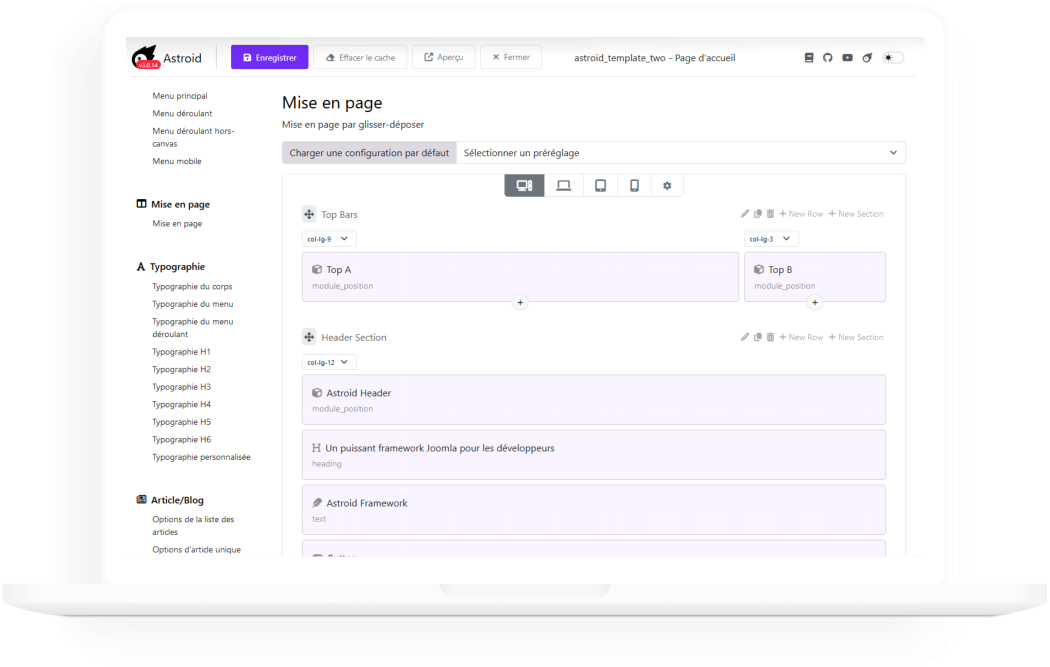Viewport: 1050px width, 667px height.
Task: Grab the move handle of Top Bars section
Action: pos(309,214)
